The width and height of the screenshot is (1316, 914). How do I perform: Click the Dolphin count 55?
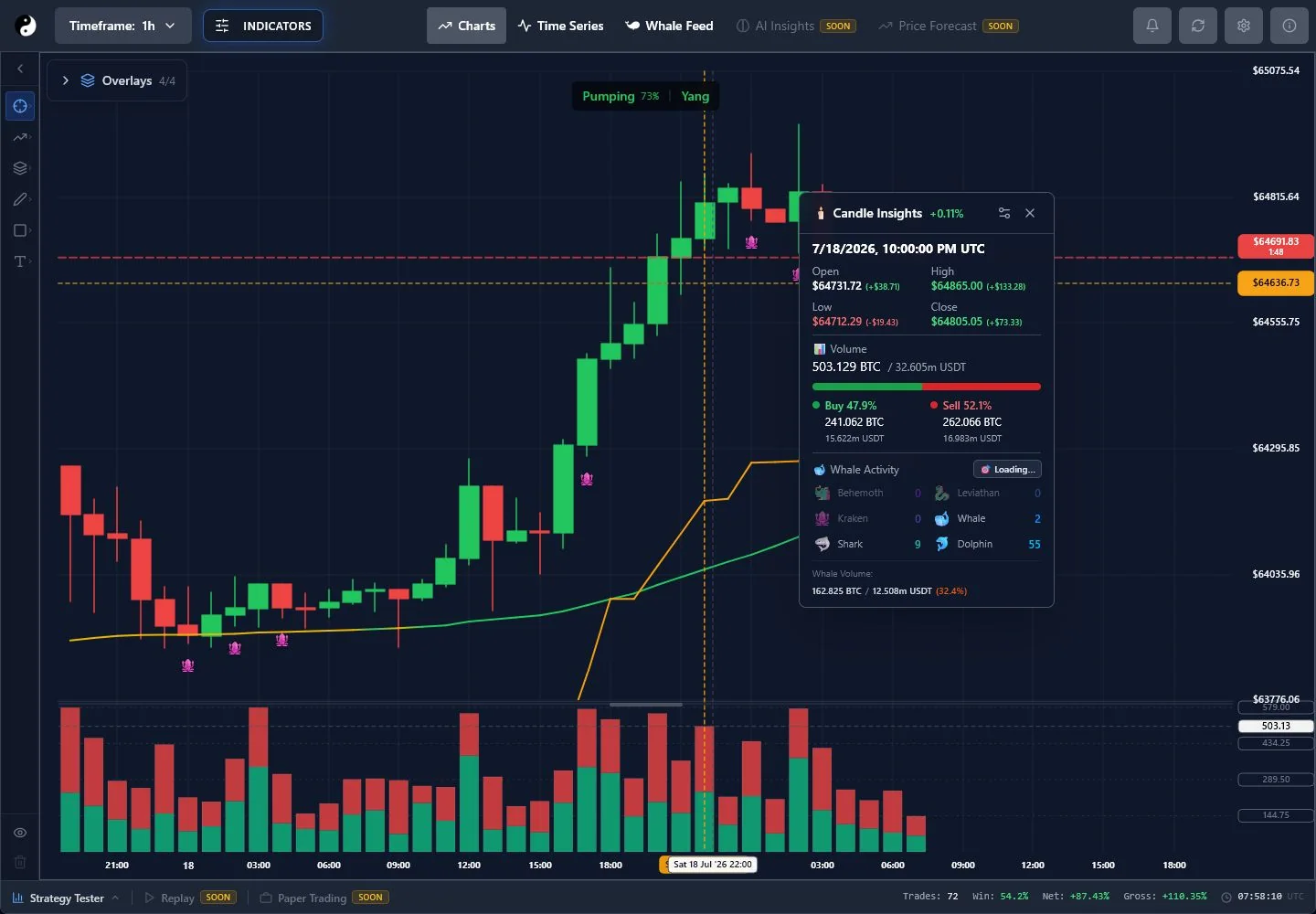1035,544
